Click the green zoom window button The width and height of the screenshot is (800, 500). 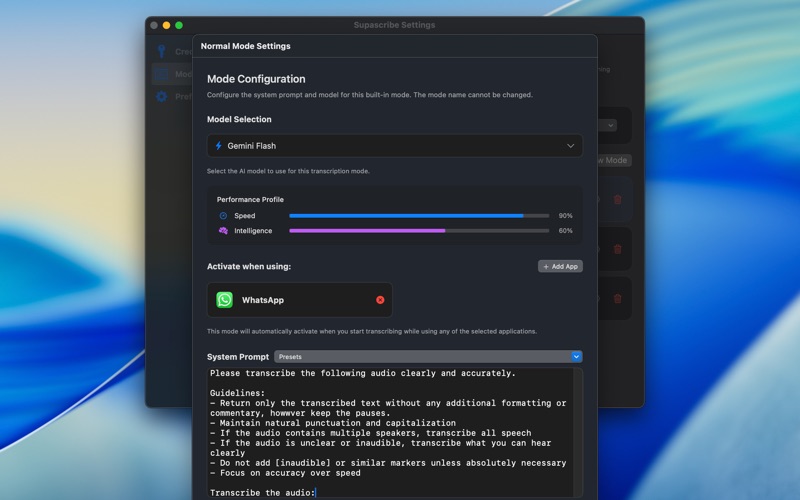pyautogui.click(x=179, y=25)
